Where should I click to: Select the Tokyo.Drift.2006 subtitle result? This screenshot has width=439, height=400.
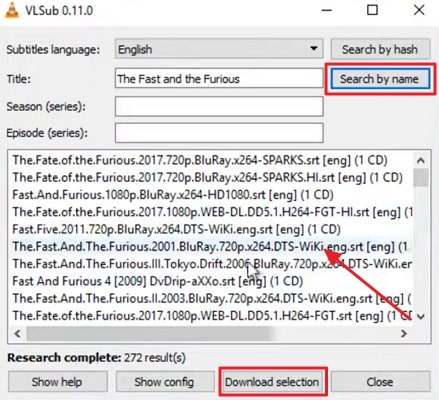click(212, 264)
